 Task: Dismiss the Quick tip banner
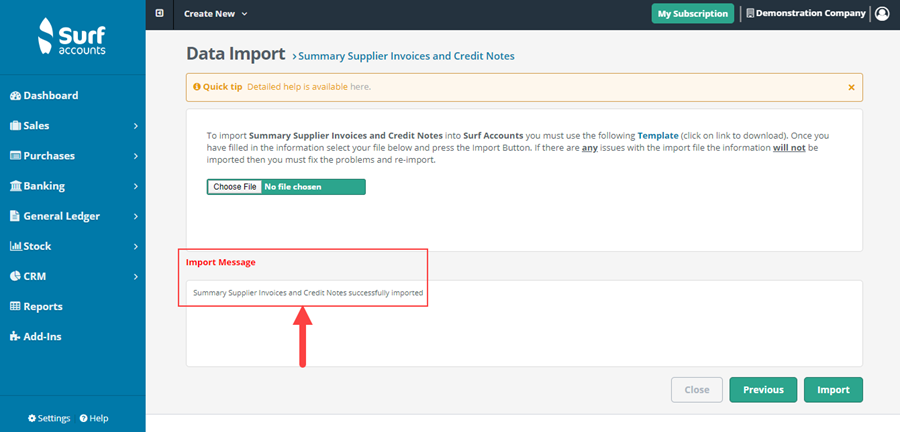tap(851, 87)
